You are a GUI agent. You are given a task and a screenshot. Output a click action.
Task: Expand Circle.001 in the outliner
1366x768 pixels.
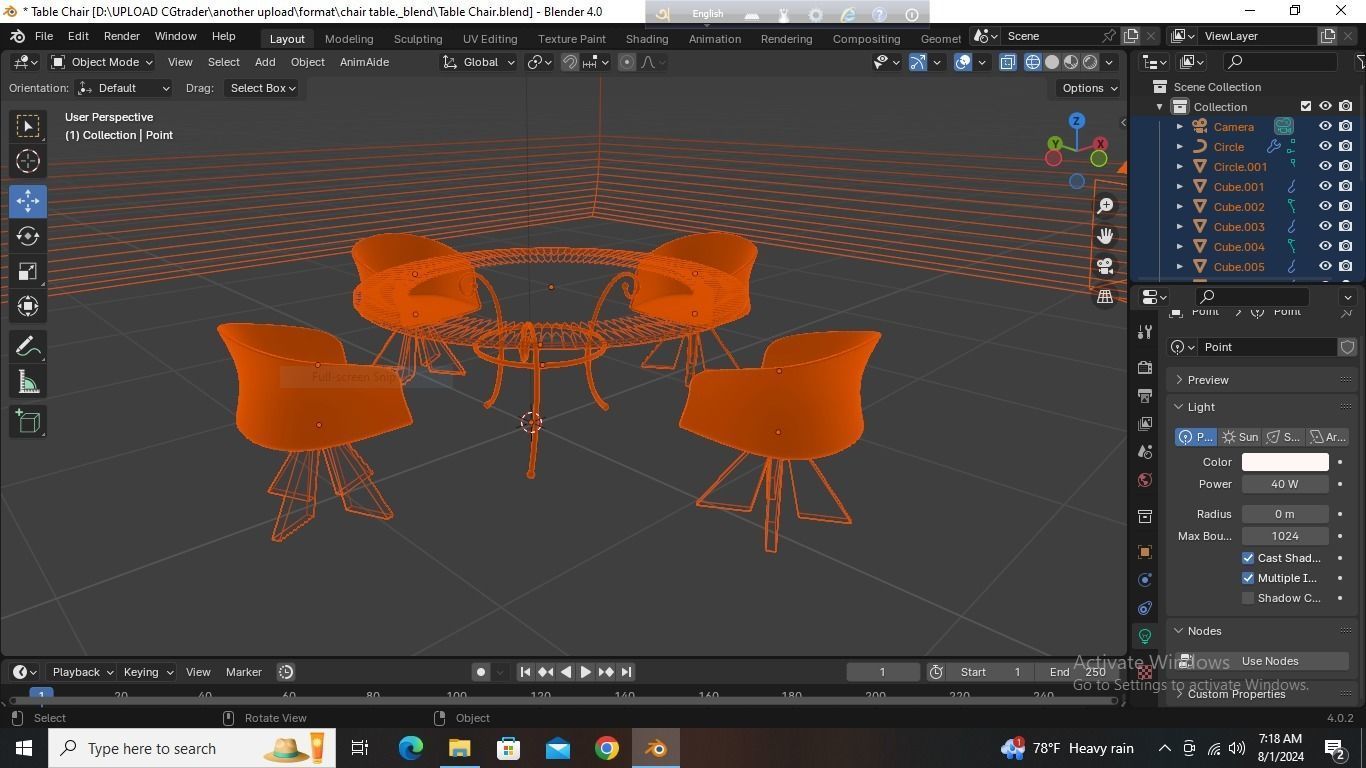1179,167
